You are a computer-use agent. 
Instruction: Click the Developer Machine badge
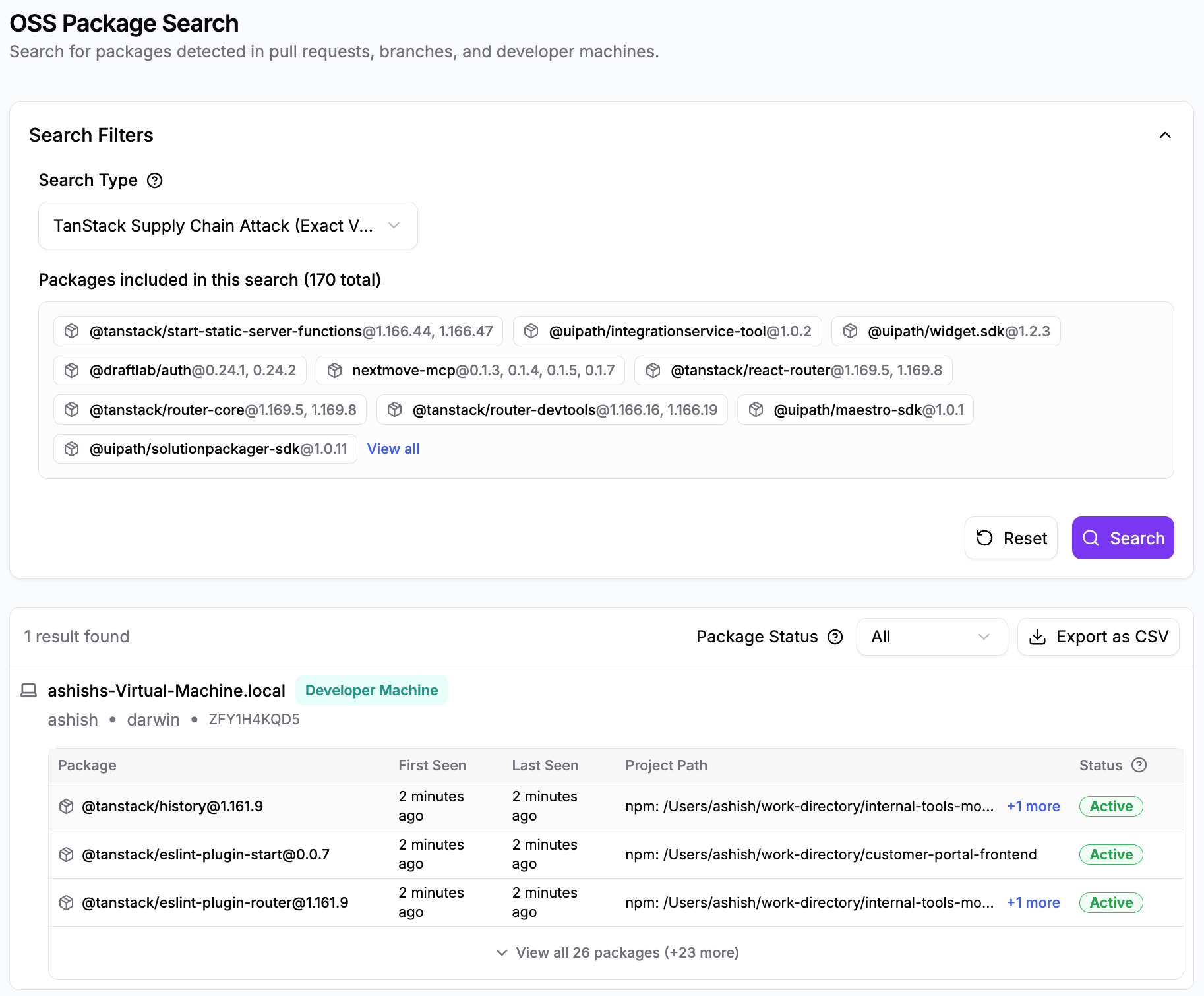point(372,691)
